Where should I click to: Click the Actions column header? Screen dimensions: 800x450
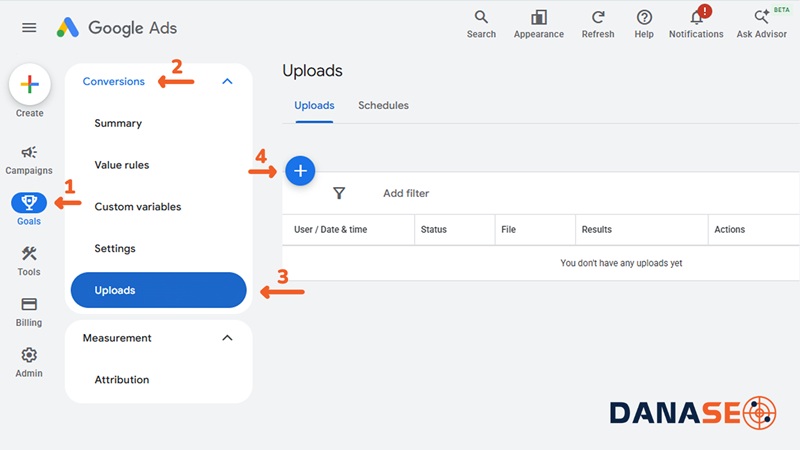(730, 230)
